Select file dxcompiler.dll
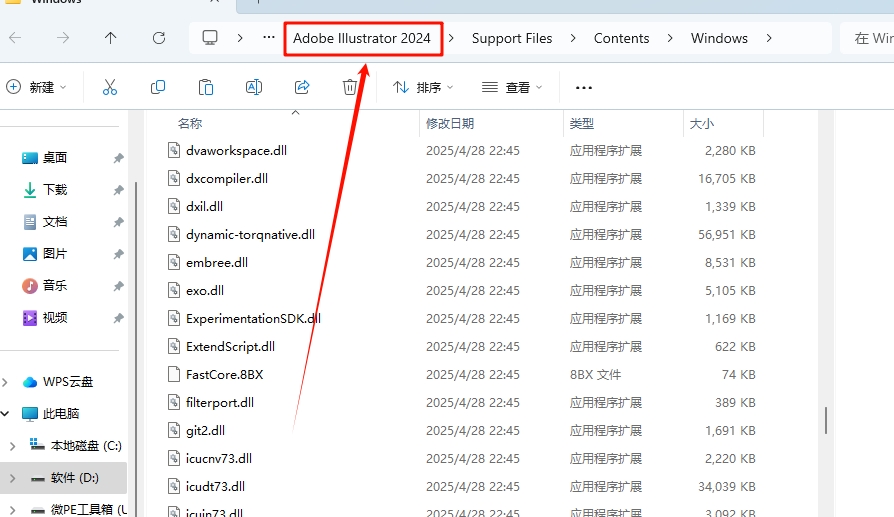The width and height of the screenshot is (894, 517). coord(227,178)
